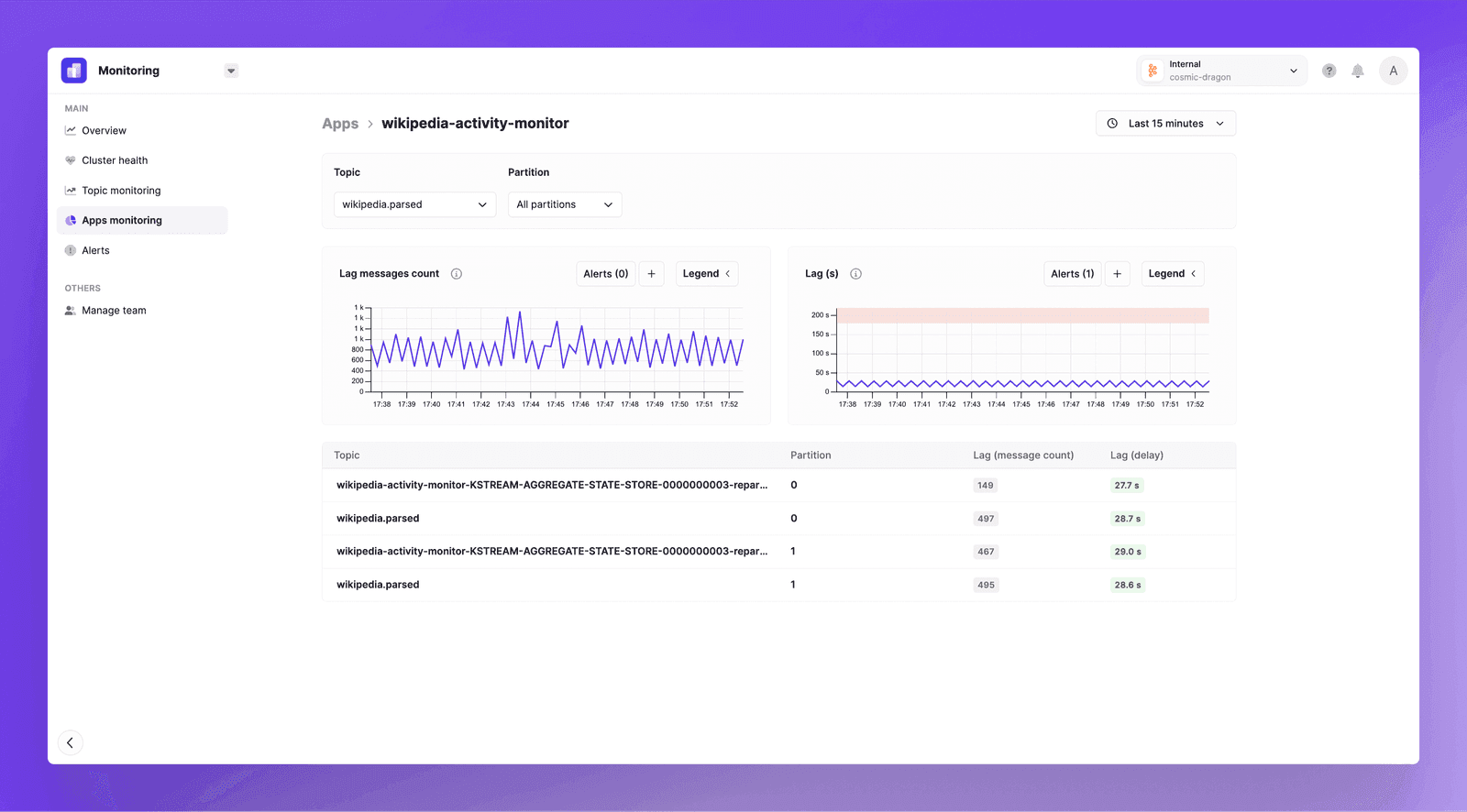Toggle Legend on Lag messages count chart
Viewport: 1467px width, 812px height.
coord(706,274)
